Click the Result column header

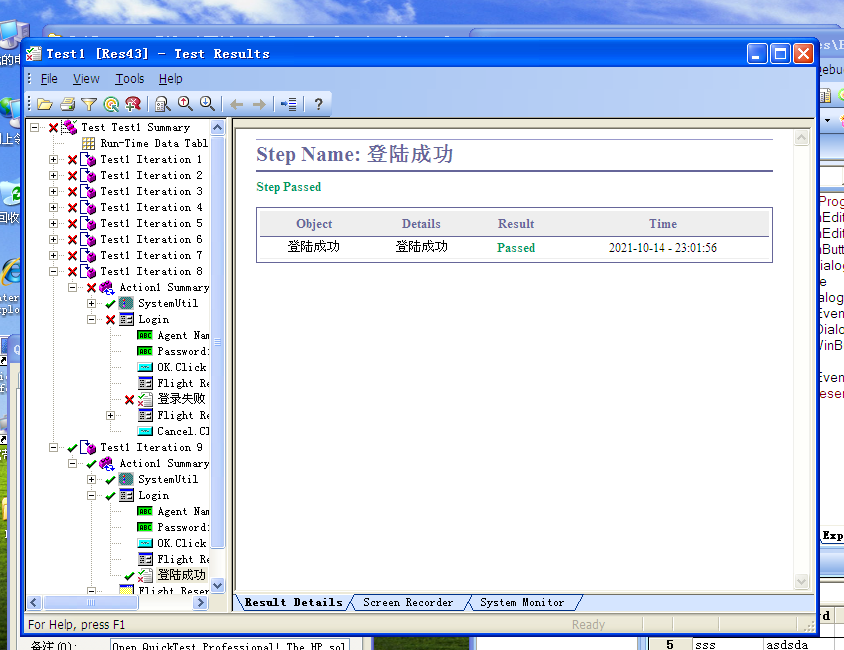pos(516,224)
